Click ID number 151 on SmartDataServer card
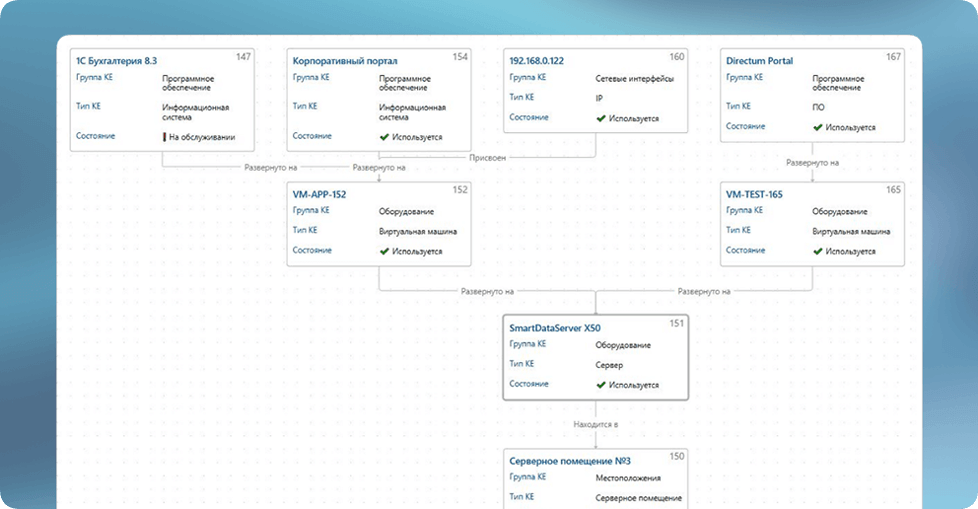The height and width of the screenshot is (509, 978). tap(676, 322)
